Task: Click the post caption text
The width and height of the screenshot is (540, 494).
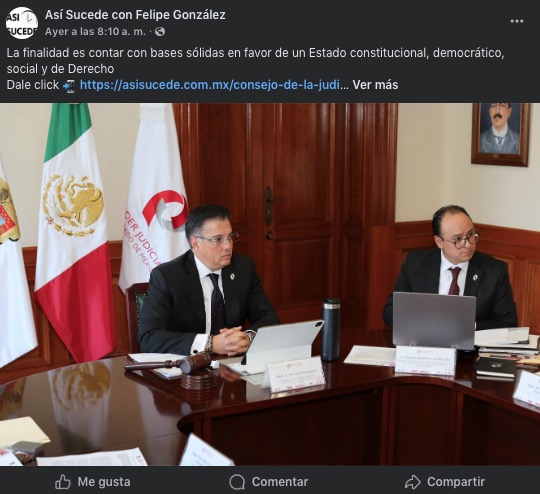Action: [x=255, y=61]
